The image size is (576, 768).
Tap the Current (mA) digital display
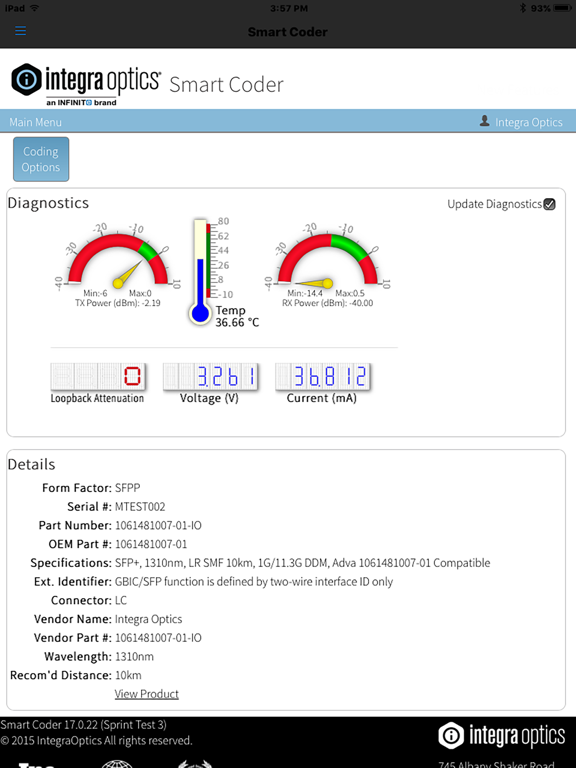tap(323, 376)
